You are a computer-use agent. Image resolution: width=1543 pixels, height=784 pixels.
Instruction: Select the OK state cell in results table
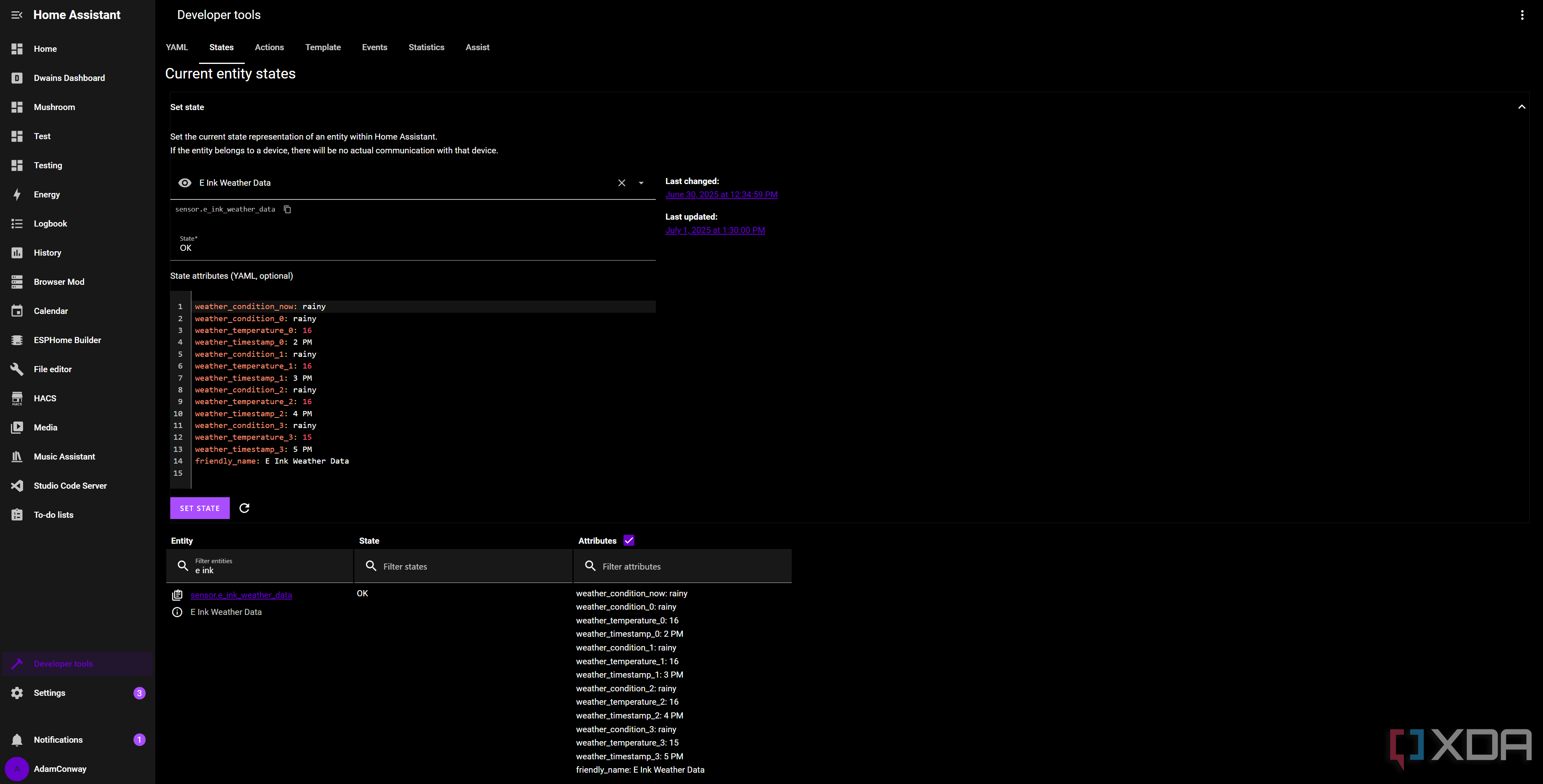pyautogui.click(x=362, y=593)
